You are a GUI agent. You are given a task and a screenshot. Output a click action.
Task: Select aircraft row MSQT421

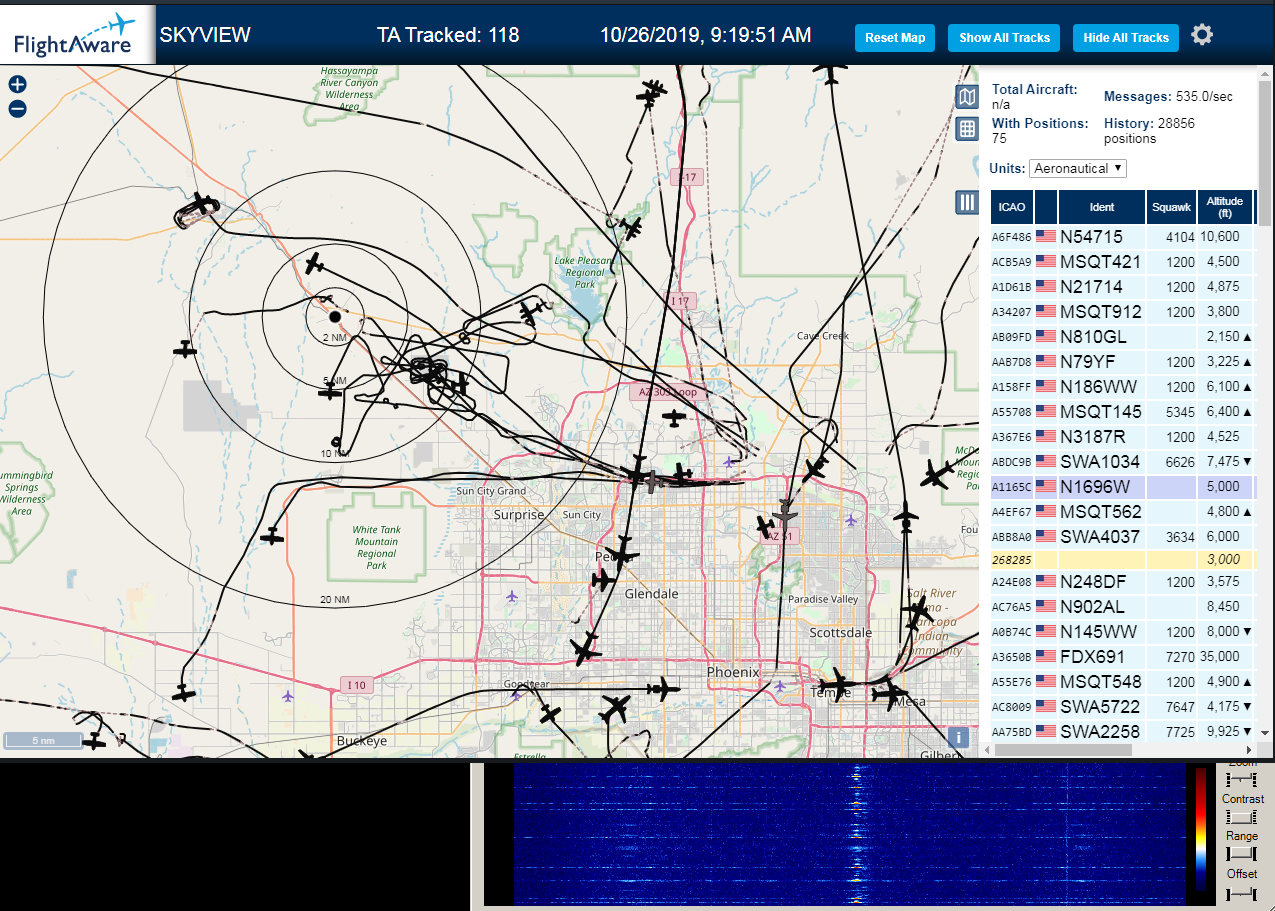pos(1123,262)
